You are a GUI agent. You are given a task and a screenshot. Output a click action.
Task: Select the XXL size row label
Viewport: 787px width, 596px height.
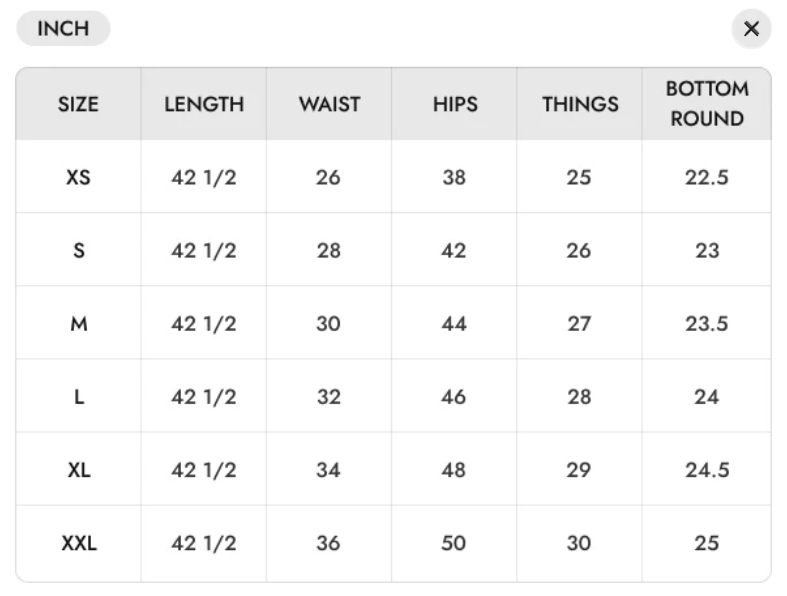tap(79, 543)
